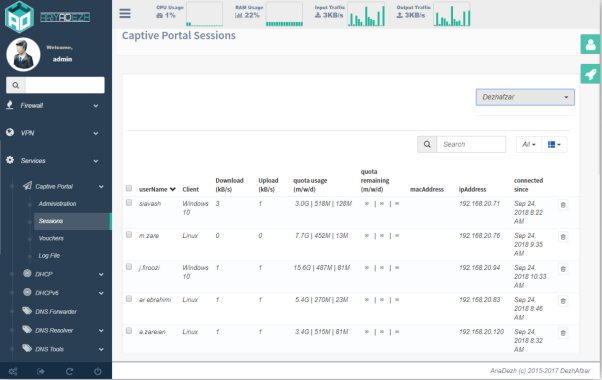The height and width of the screenshot is (380, 602).
Task: Click the DHCPv6 circular icon
Action: click(x=27, y=292)
